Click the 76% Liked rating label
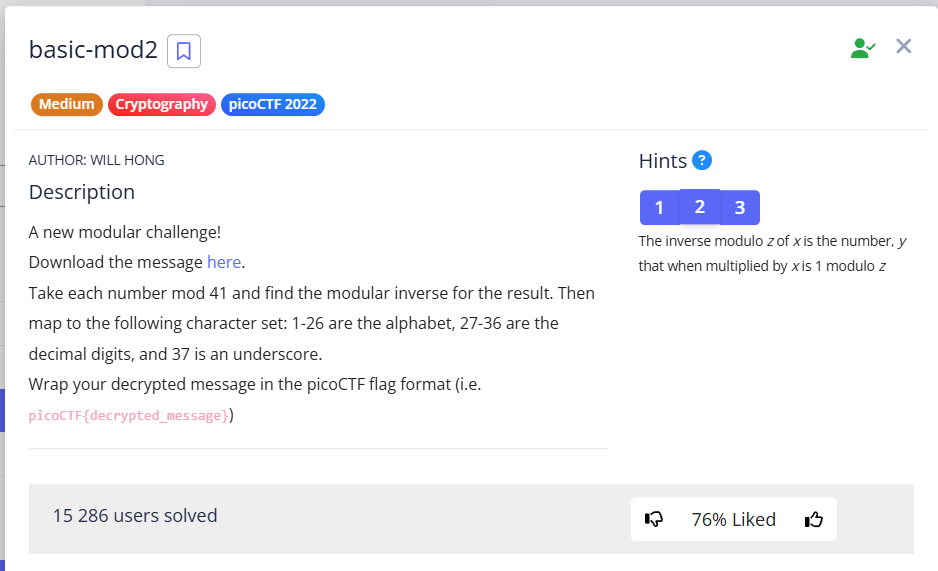Screen dimensions: 938x571 click(733, 519)
